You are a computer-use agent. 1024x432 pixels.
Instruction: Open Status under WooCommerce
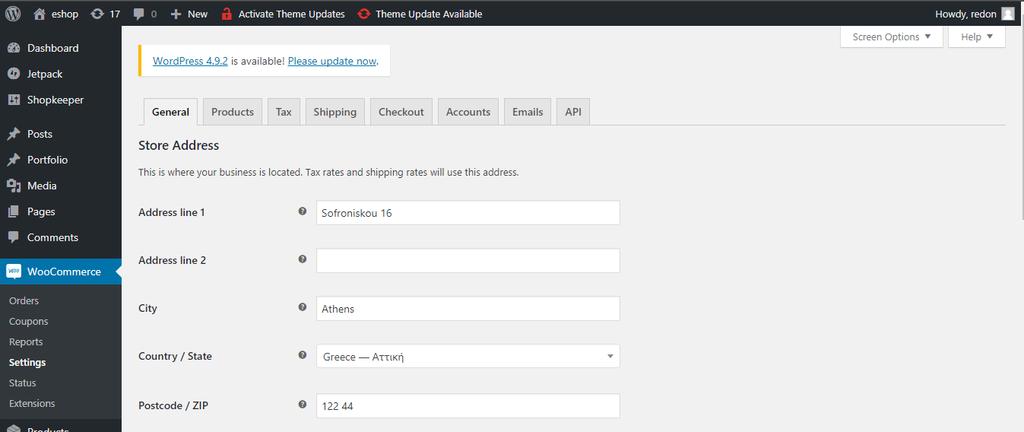22,382
